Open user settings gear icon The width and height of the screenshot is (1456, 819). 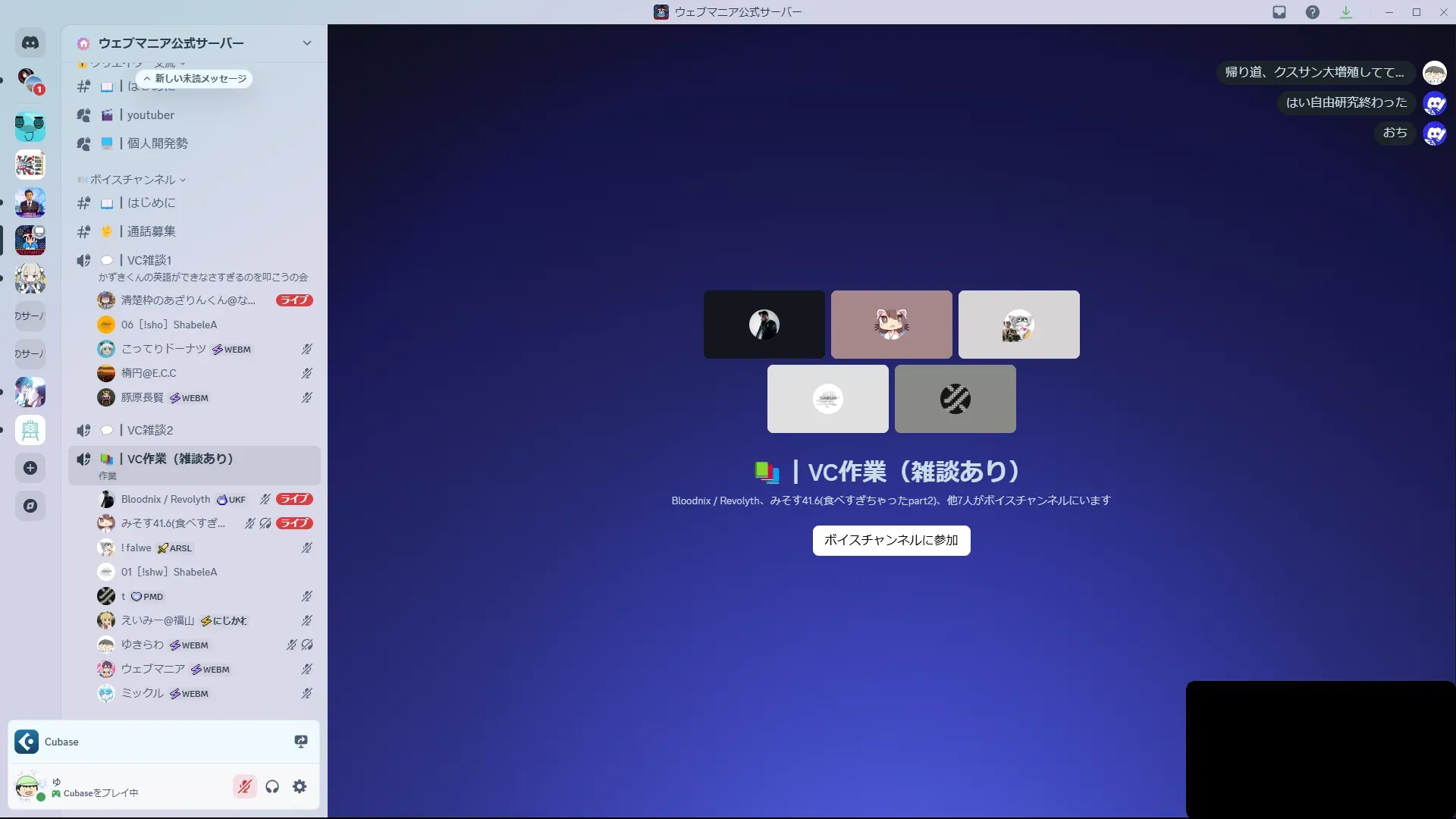point(300,786)
